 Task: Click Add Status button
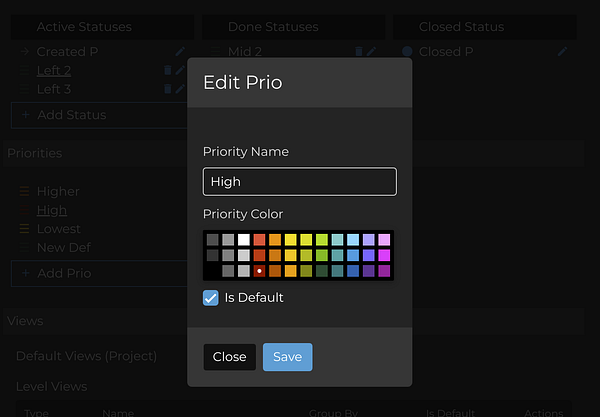coord(71,115)
